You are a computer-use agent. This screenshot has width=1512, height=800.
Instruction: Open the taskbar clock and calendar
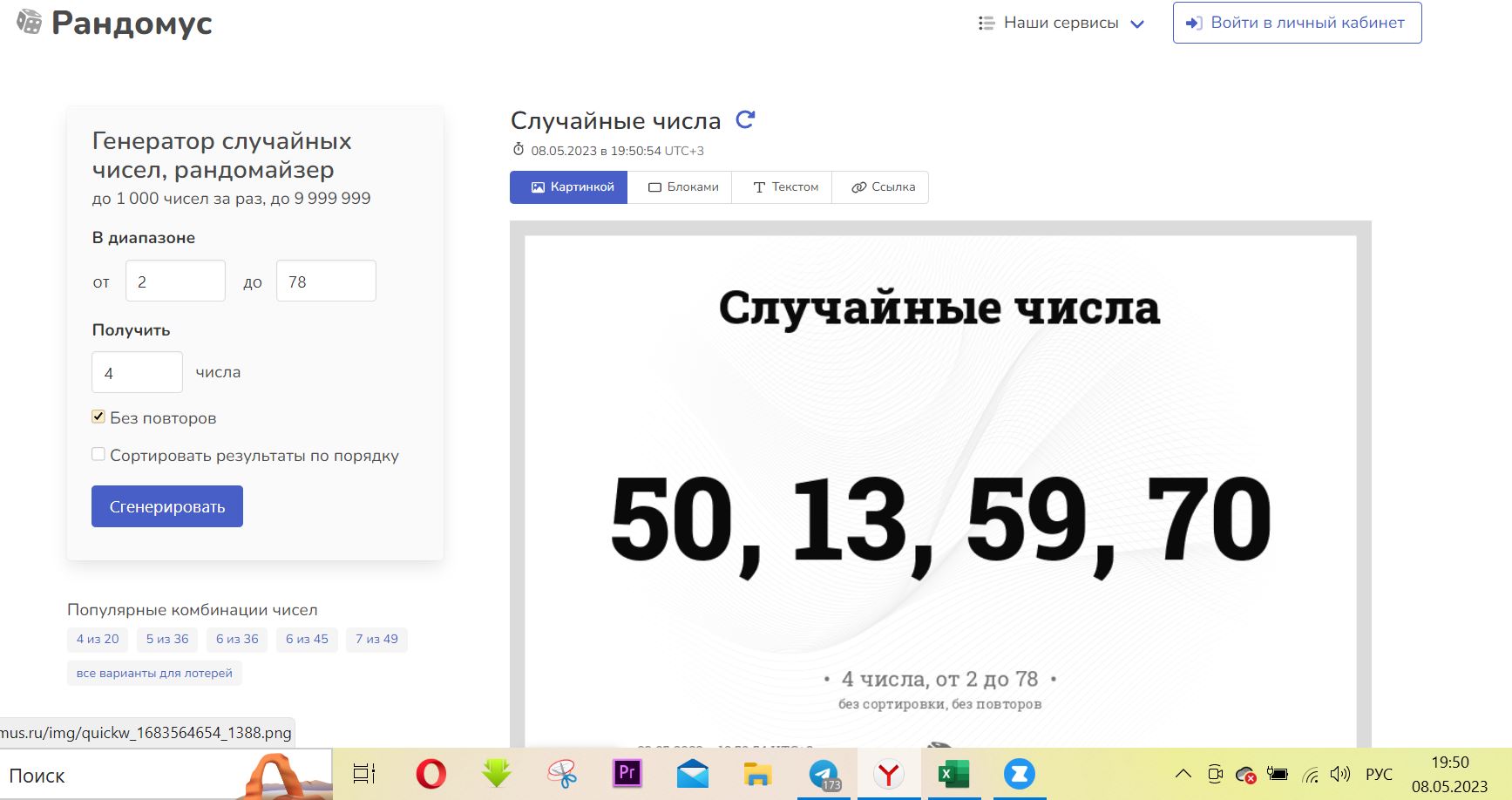[1450, 774]
